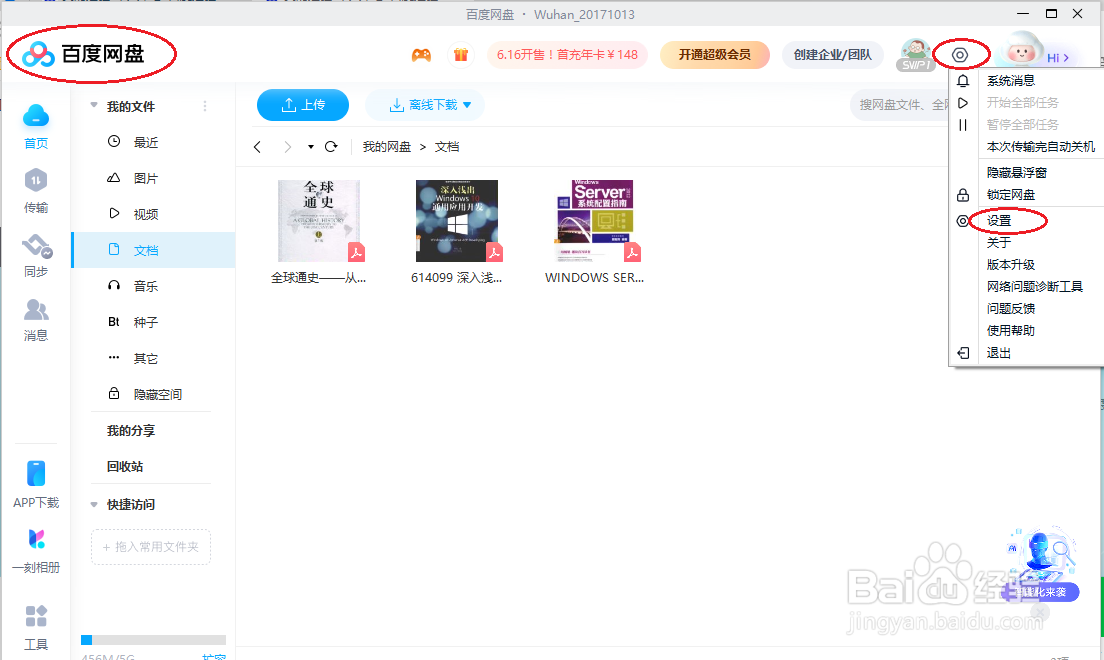This screenshot has height=660, width=1104.
Task: Click the 拖入常用文件夹 drop box
Action: (151, 547)
